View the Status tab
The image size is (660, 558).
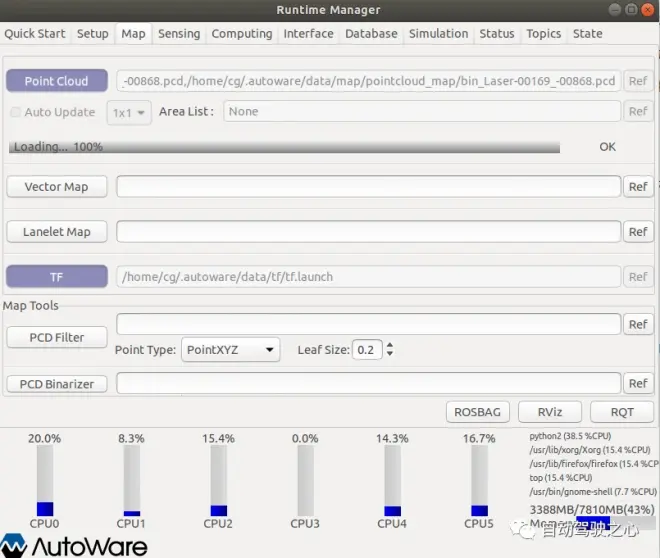[x=497, y=34]
